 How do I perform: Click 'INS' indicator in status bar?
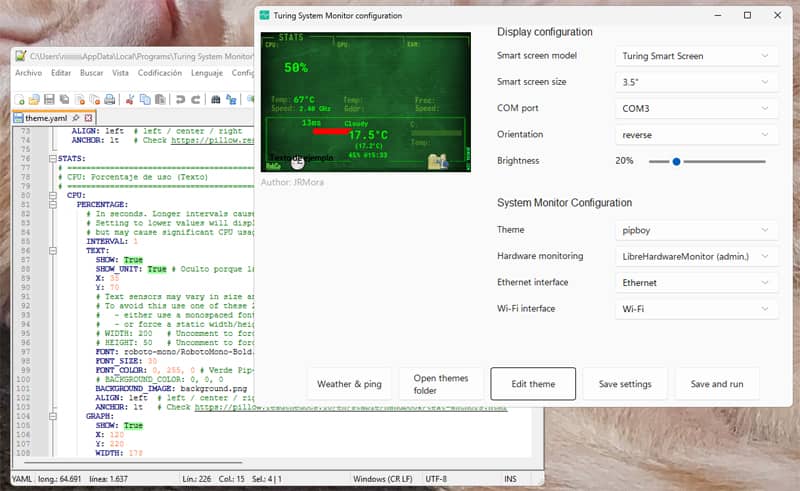pos(510,479)
